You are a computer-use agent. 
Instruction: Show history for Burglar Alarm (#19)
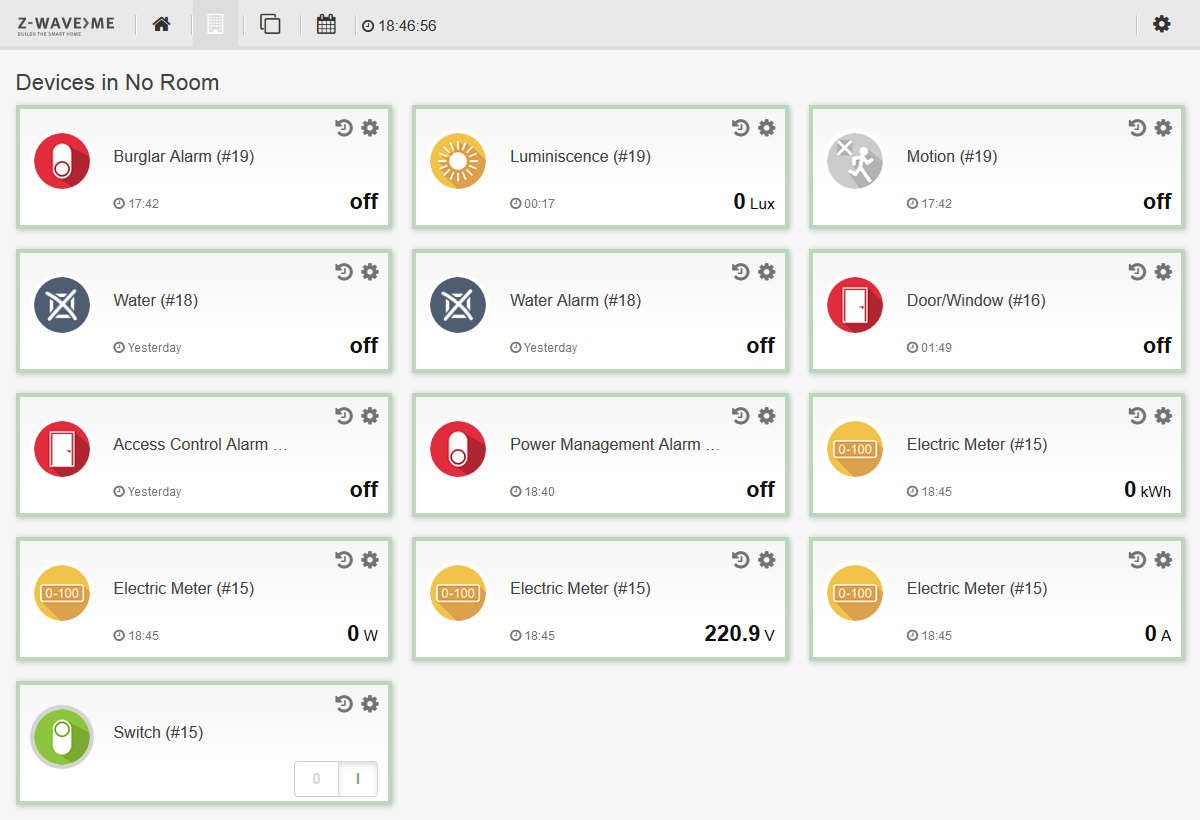(344, 128)
